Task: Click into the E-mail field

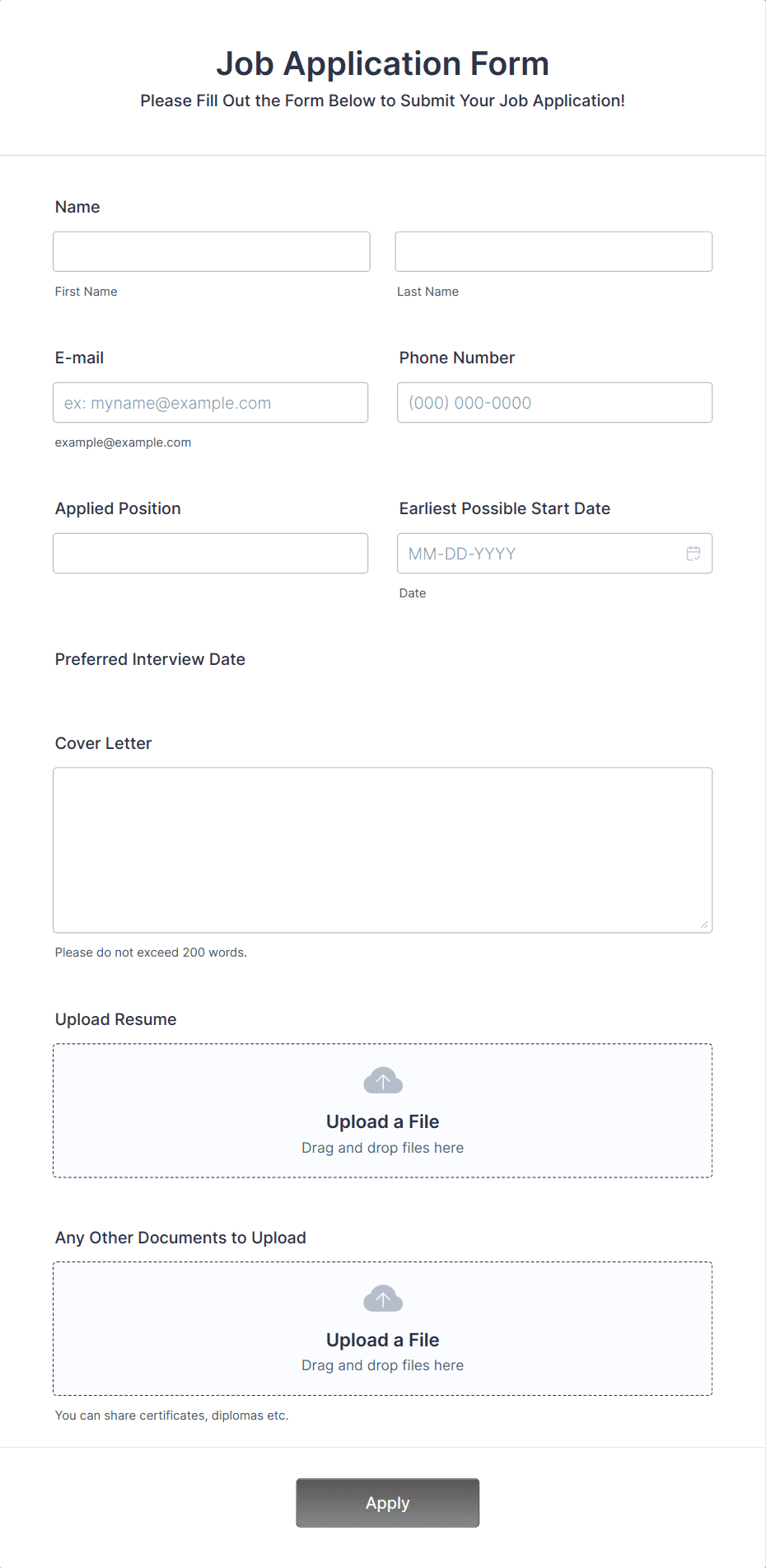Action: pyautogui.click(x=211, y=402)
